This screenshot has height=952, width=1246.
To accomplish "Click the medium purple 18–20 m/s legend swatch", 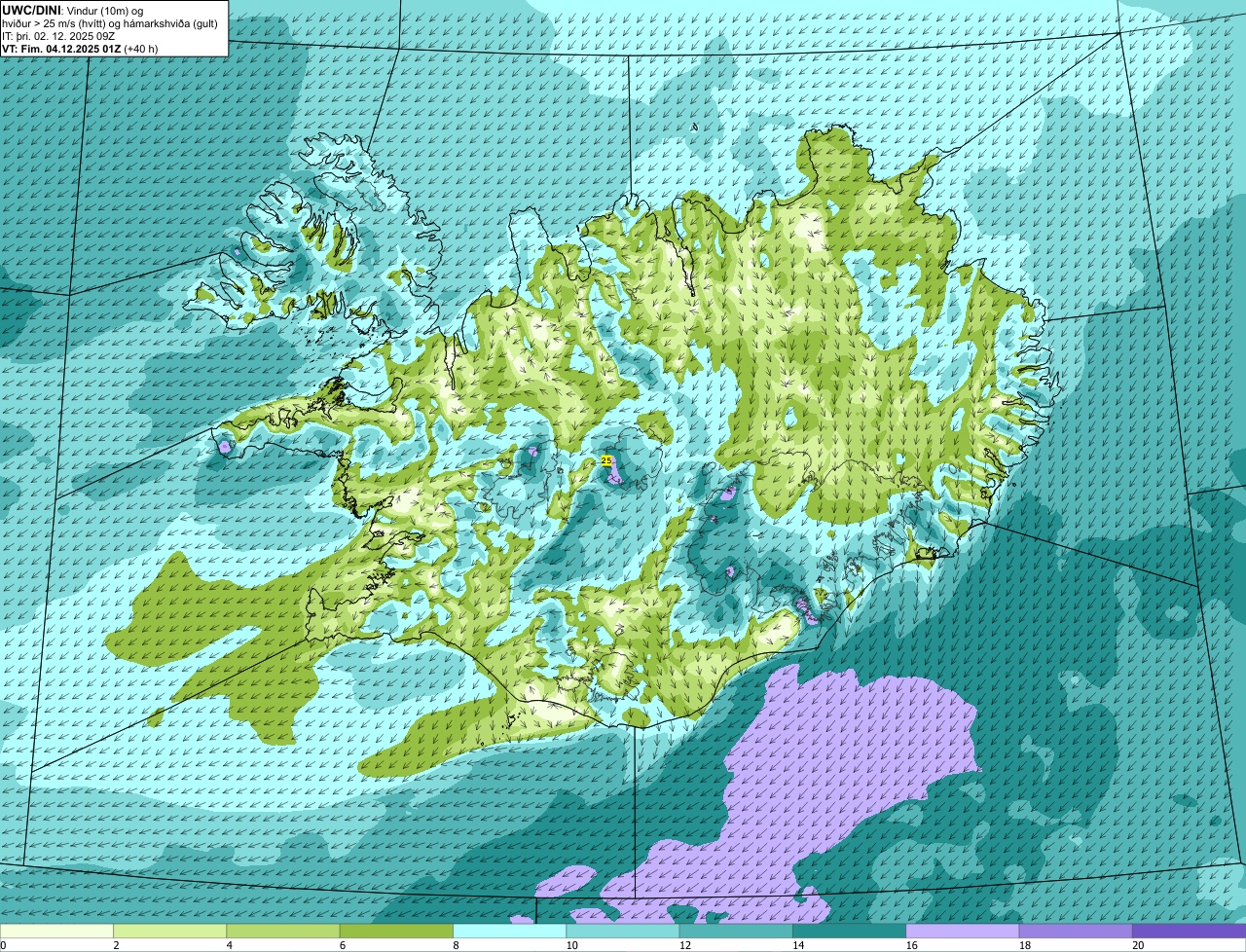I will [1076, 932].
